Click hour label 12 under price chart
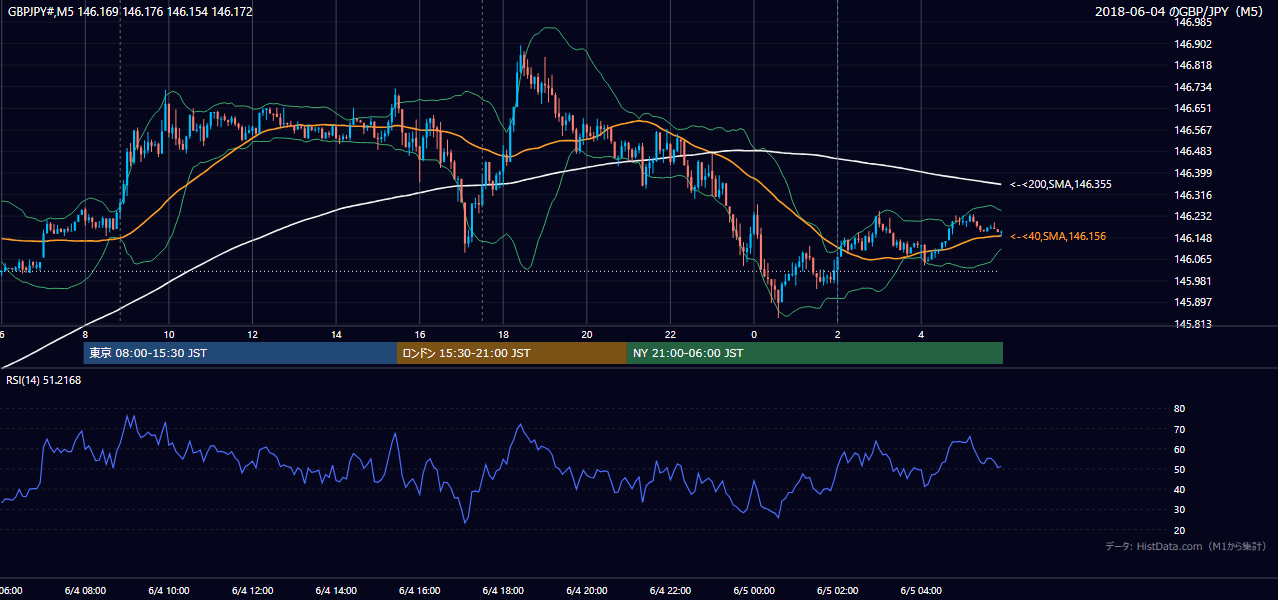 pyautogui.click(x=253, y=335)
